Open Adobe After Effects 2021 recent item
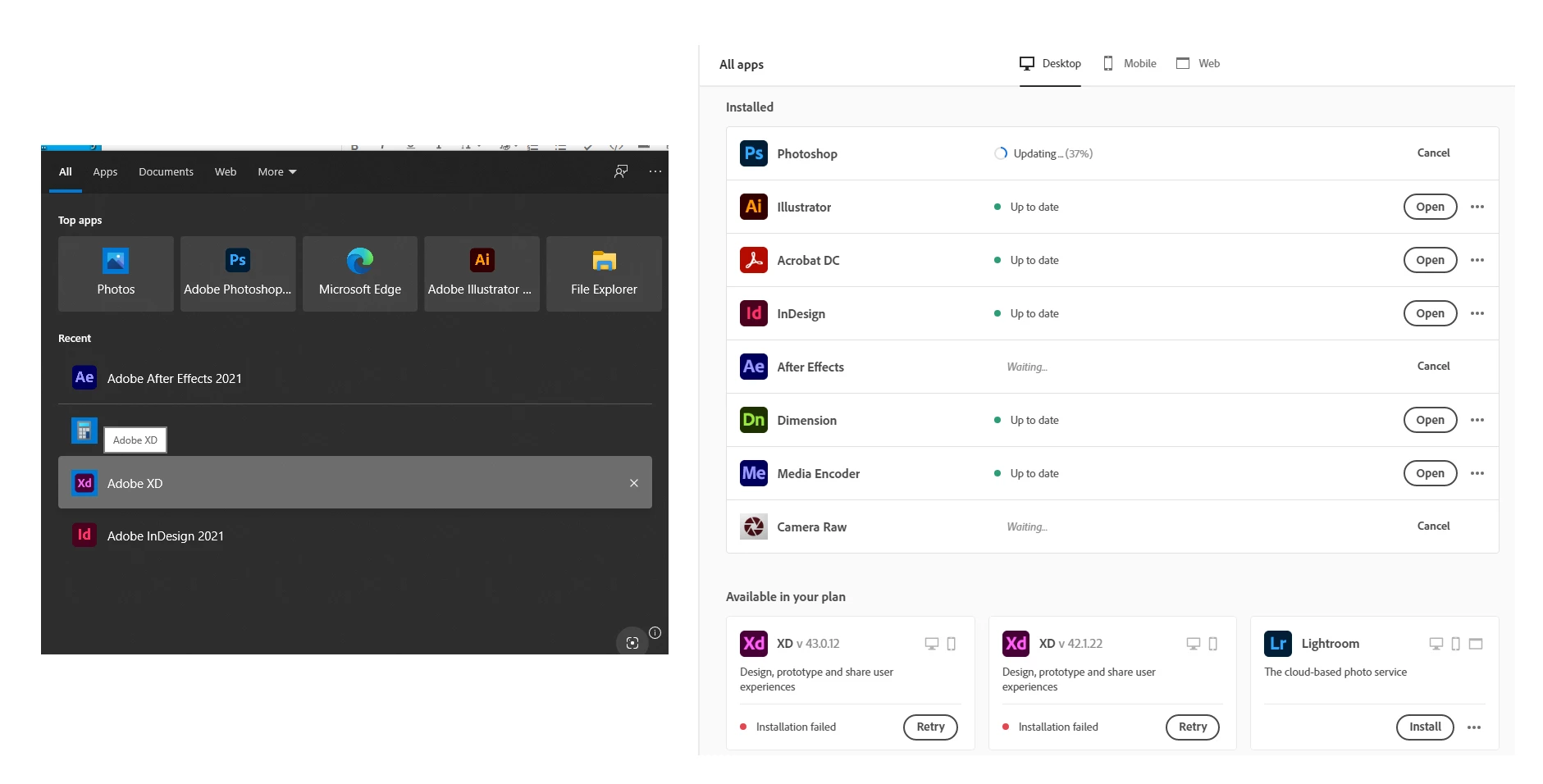This screenshot has width=1543, height=784. point(355,378)
